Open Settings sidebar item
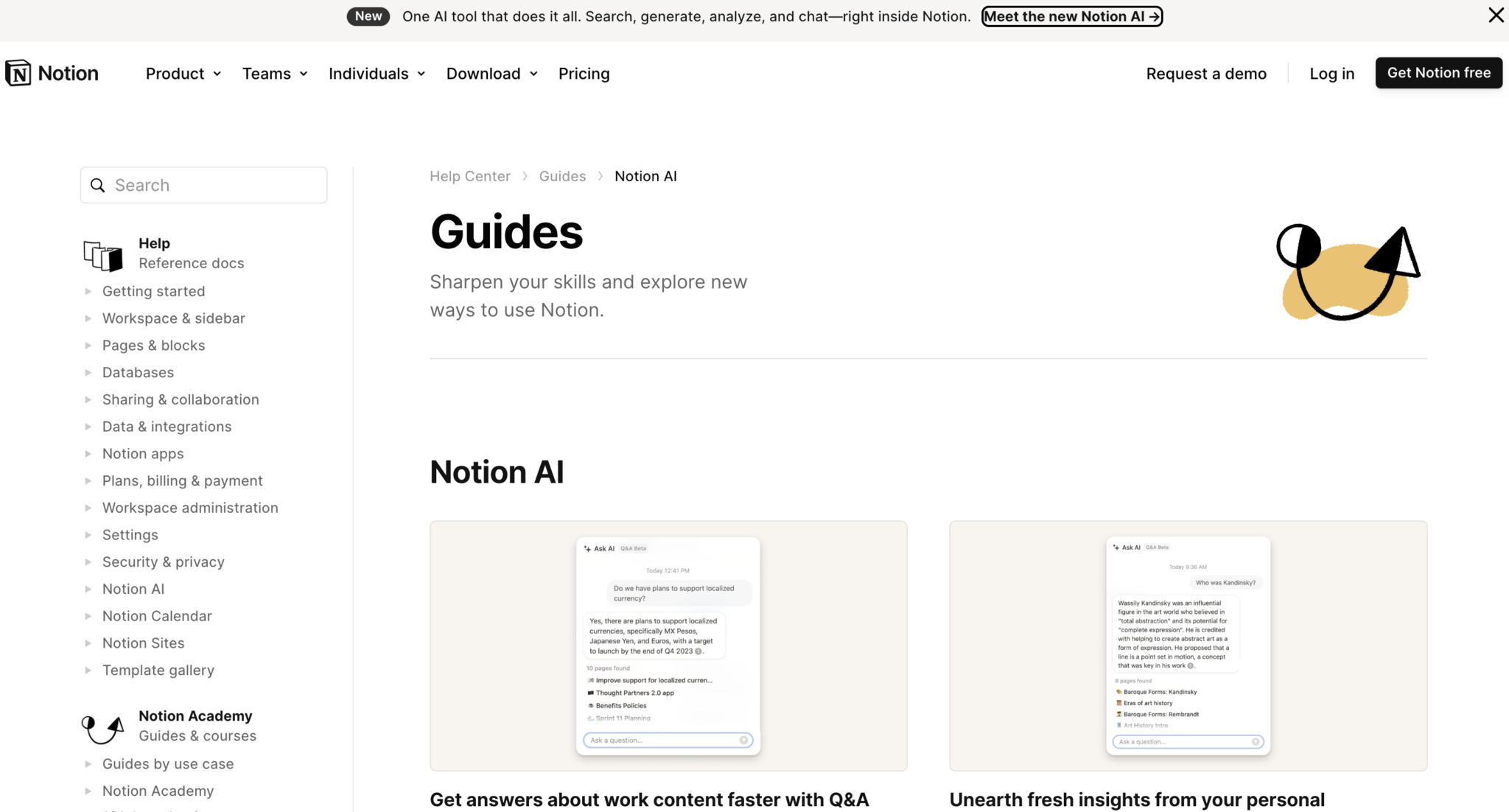Screen dimensions: 1509x812 click(x=130, y=535)
